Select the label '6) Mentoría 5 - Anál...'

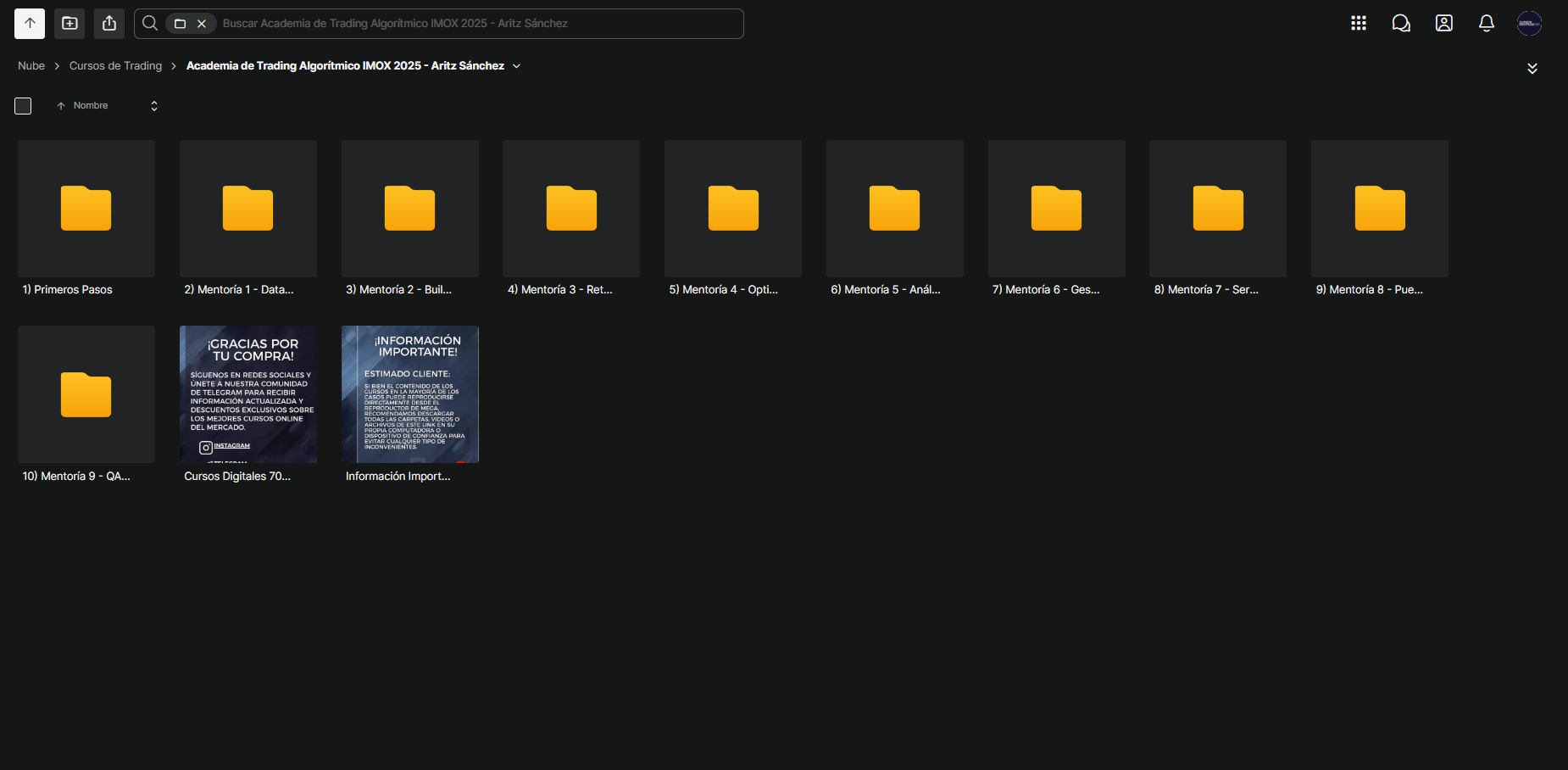click(886, 290)
